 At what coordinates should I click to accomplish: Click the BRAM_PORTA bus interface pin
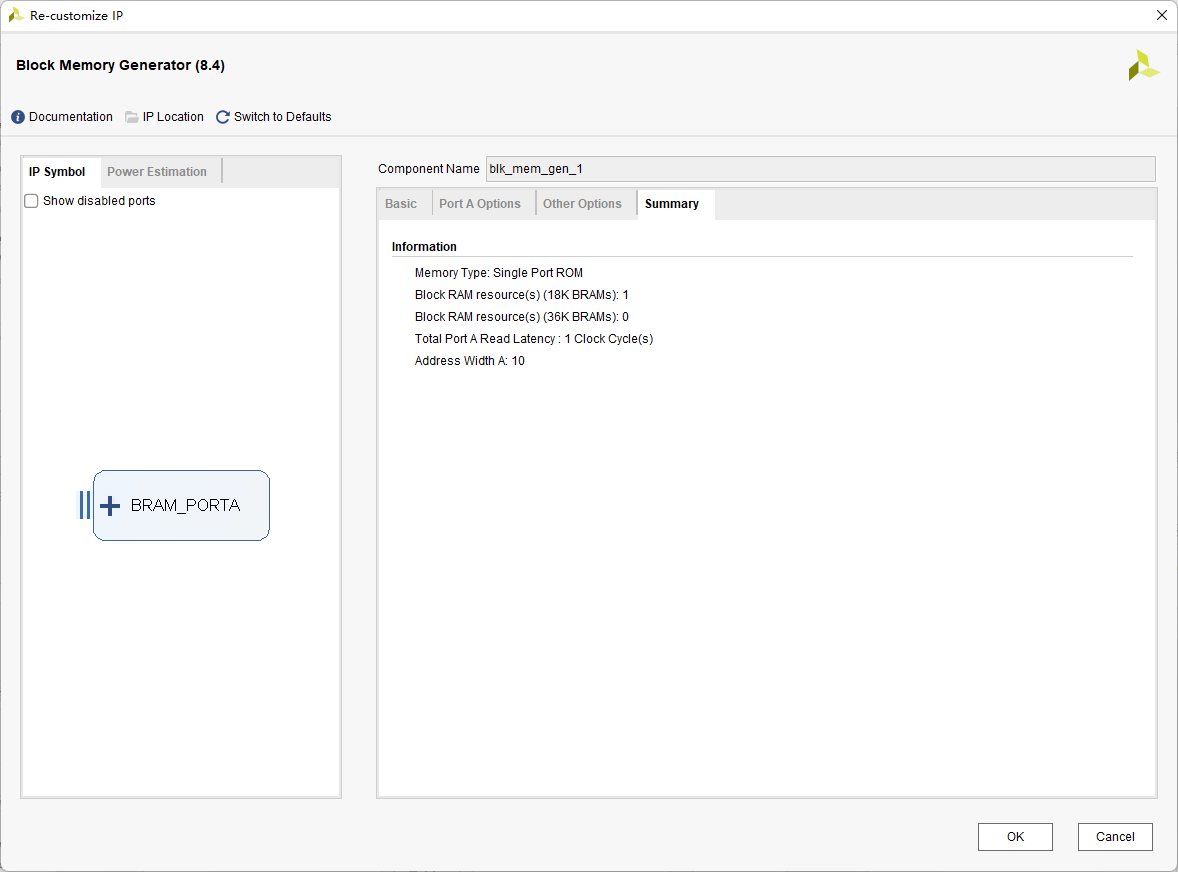85,505
